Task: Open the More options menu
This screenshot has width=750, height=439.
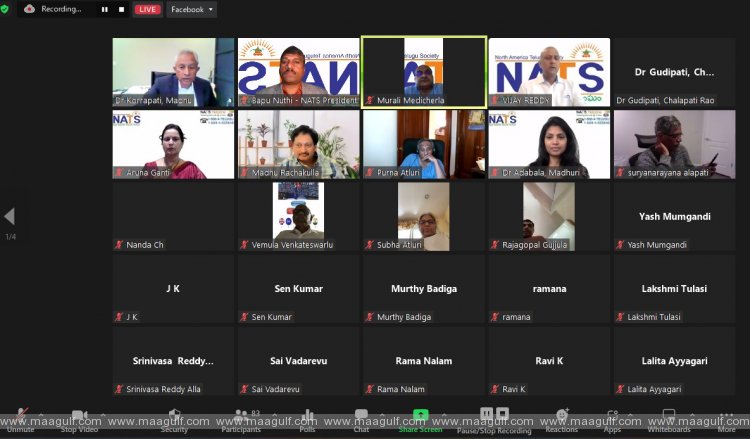Action: point(727,416)
